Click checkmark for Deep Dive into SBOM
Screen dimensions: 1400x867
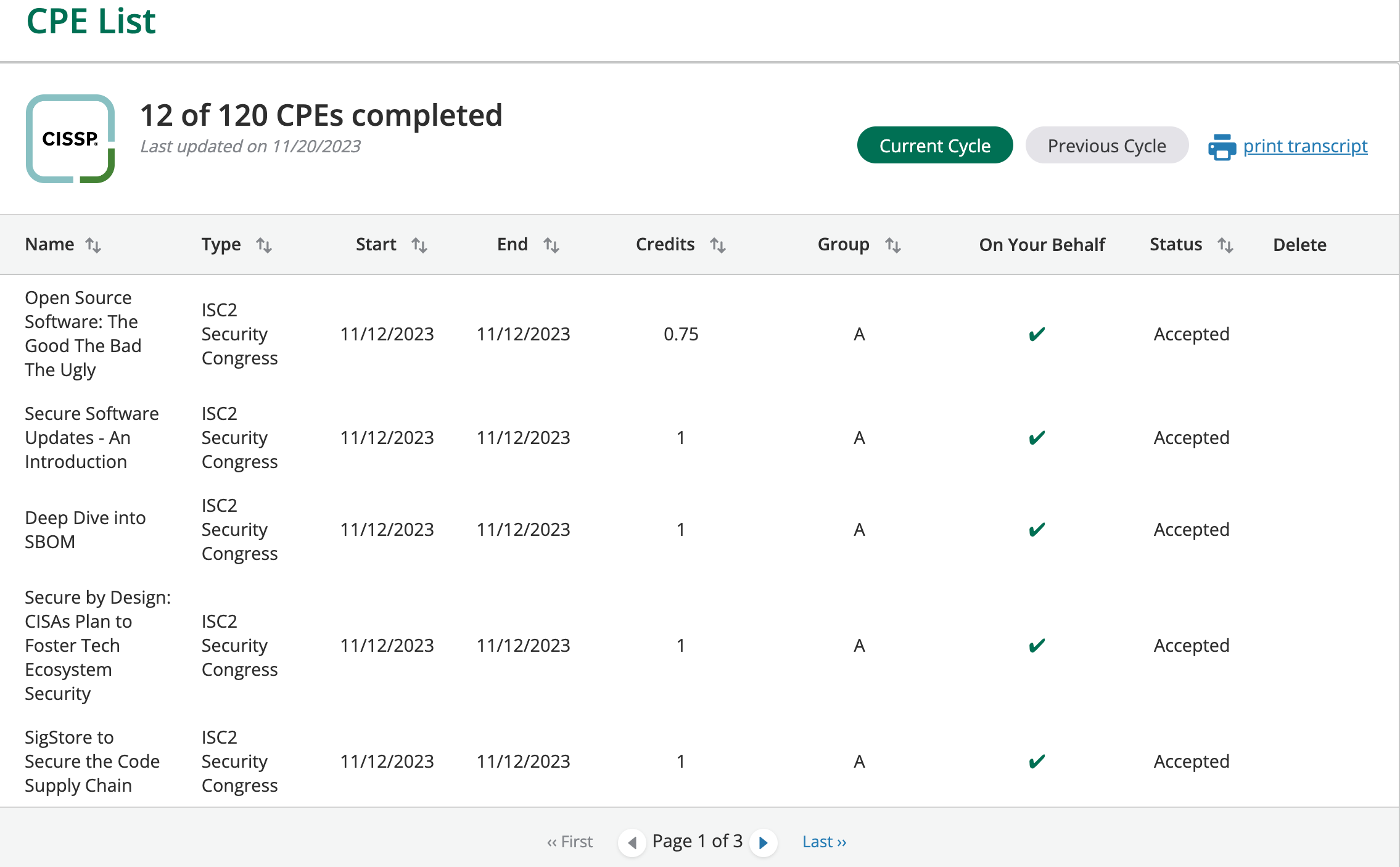[x=1037, y=530]
